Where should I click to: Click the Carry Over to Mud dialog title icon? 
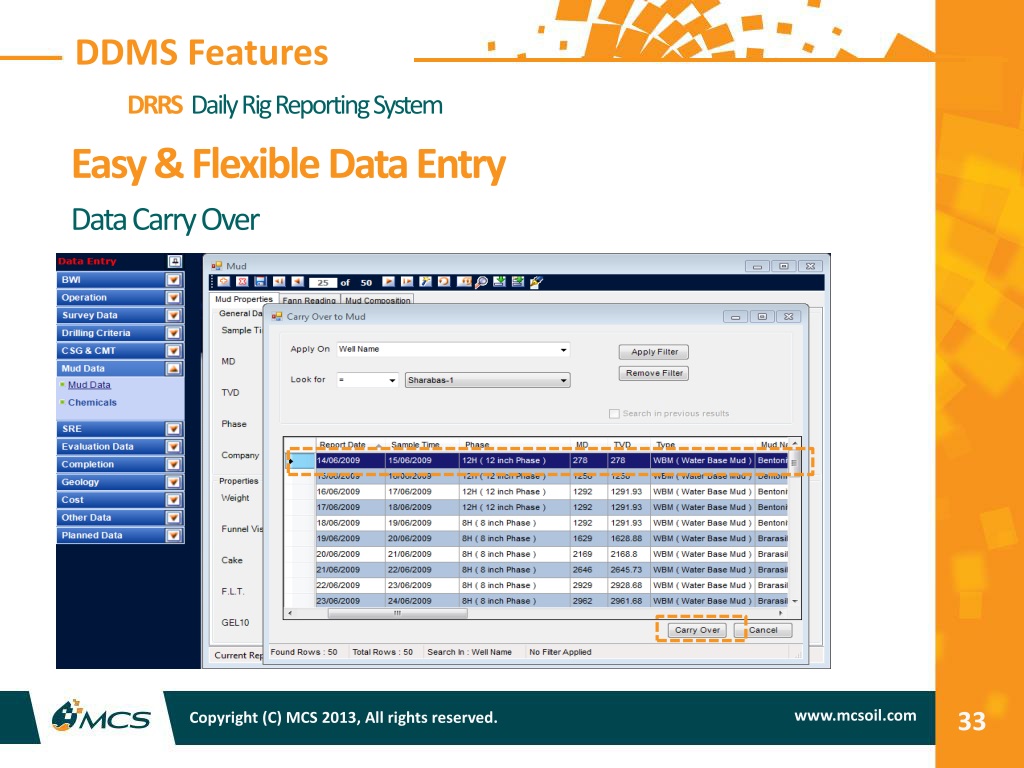tap(277, 316)
